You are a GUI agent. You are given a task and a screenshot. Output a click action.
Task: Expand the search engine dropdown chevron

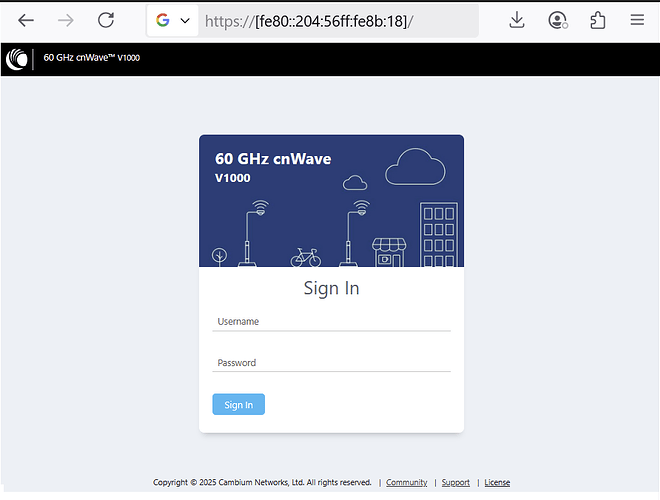pyautogui.click(x=185, y=21)
